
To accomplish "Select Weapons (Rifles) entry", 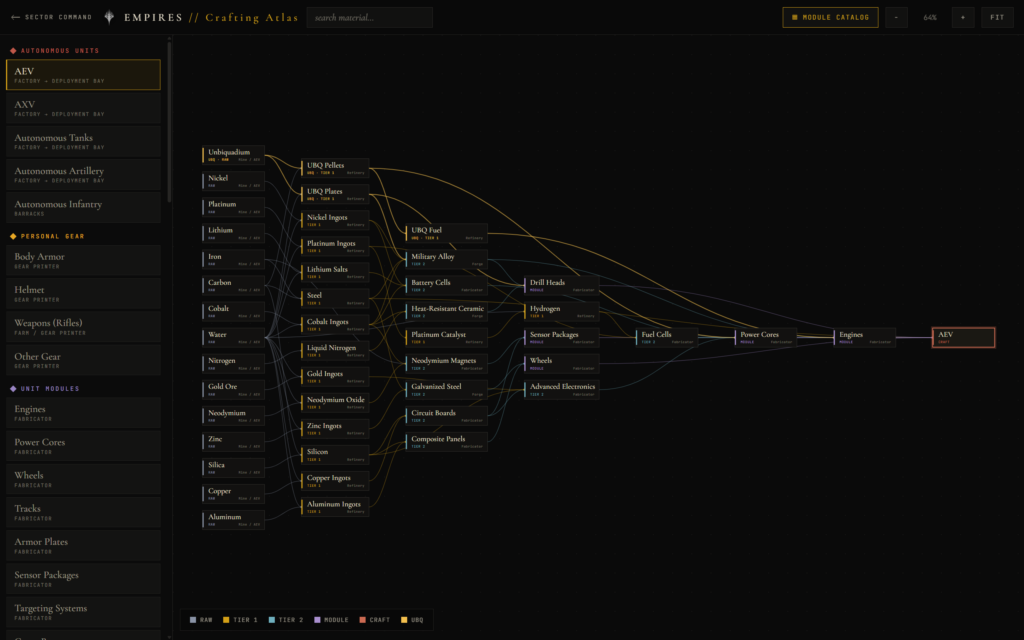I will pyautogui.click(x=83, y=327).
